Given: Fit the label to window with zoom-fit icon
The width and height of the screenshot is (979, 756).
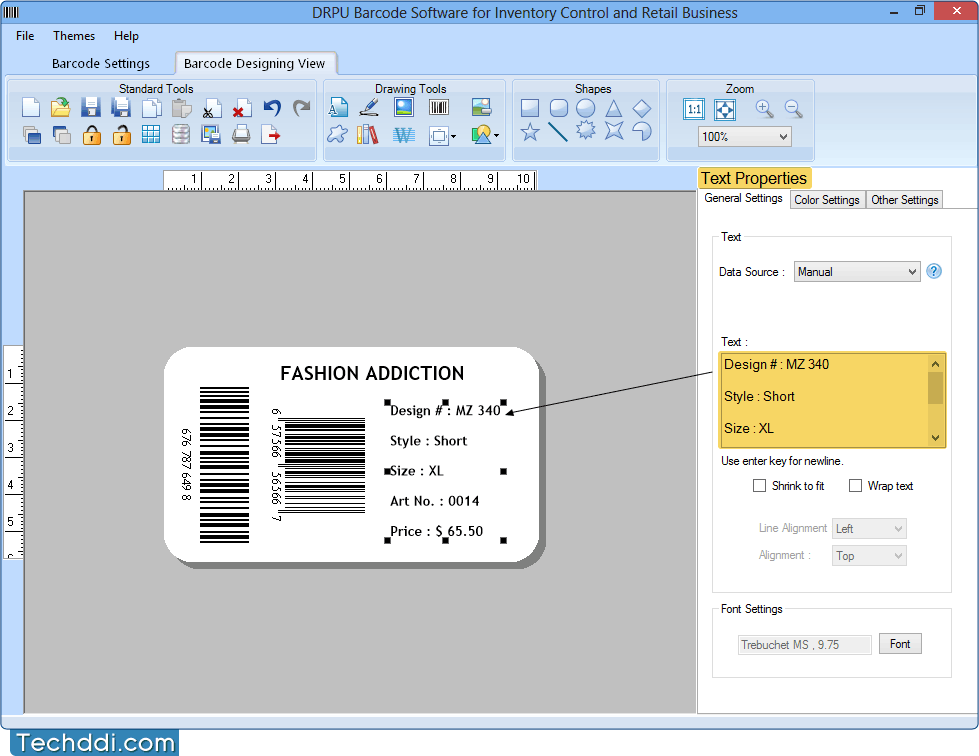Looking at the screenshot, I should (725, 110).
